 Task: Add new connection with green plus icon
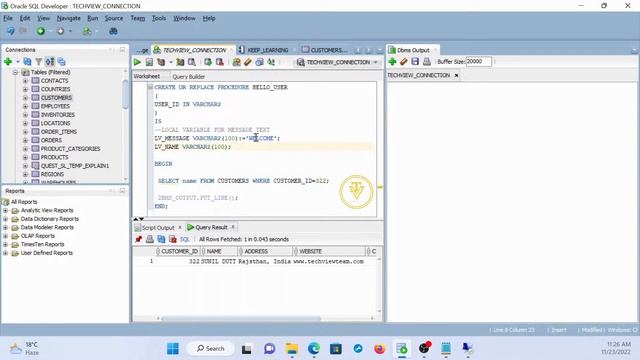[x=8, y=62]
